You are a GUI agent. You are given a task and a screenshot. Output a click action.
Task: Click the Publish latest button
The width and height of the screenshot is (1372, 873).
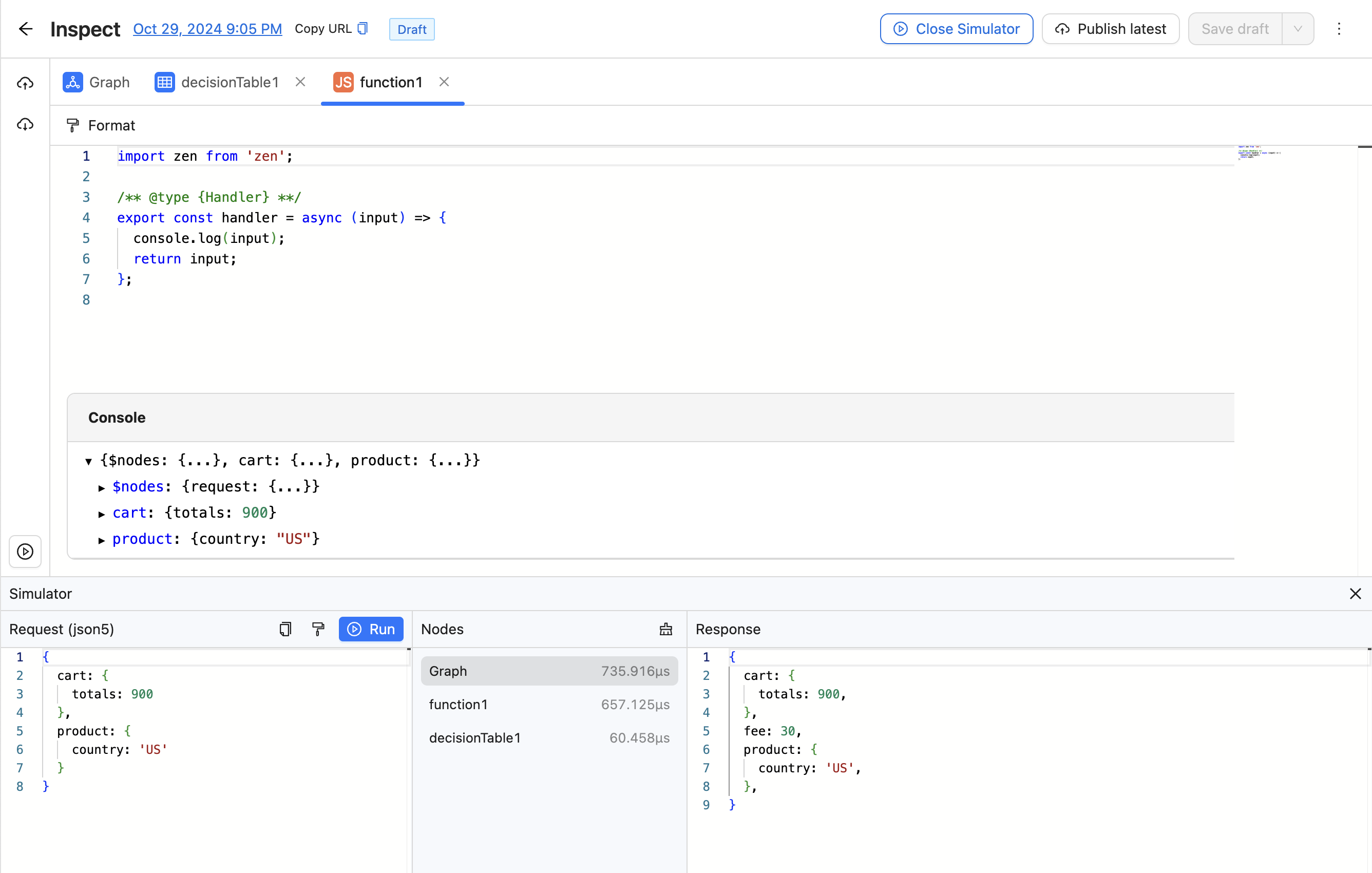[x=1110, y=29]
